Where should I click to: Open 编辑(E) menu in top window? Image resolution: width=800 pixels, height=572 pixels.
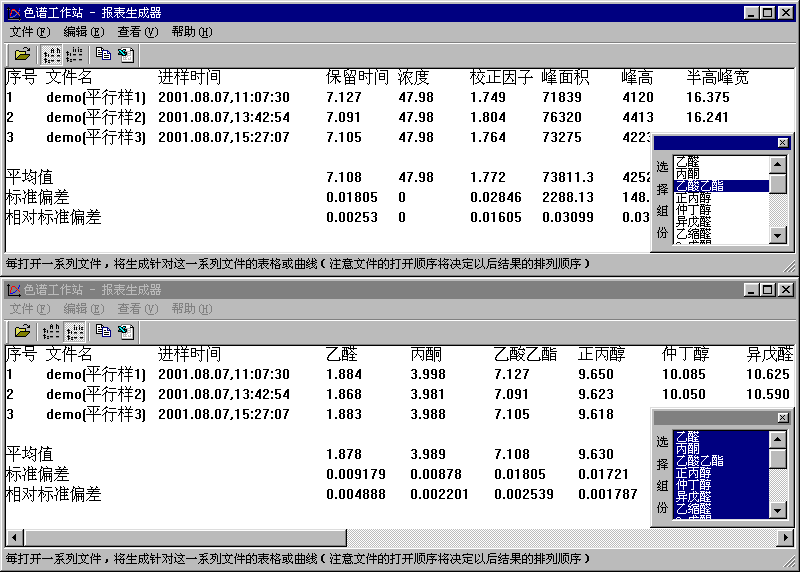[x=84, y=32]
